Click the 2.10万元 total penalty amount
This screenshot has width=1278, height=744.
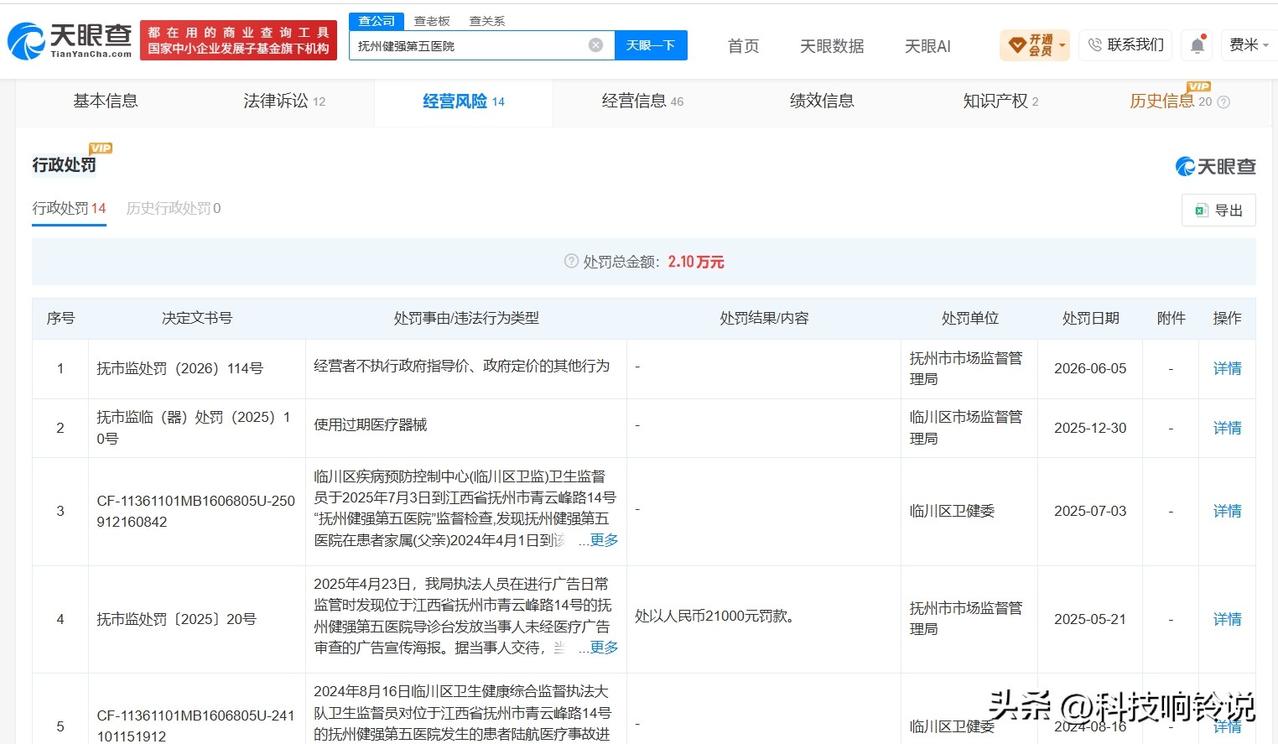pos(696,262)
